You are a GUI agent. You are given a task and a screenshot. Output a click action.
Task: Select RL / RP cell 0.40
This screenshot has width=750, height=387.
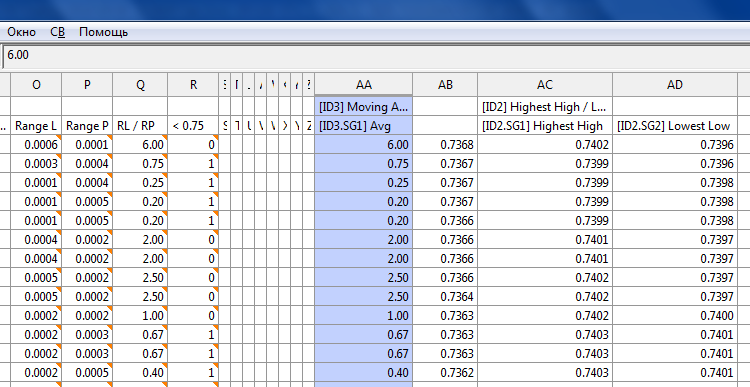coord(140,373)
